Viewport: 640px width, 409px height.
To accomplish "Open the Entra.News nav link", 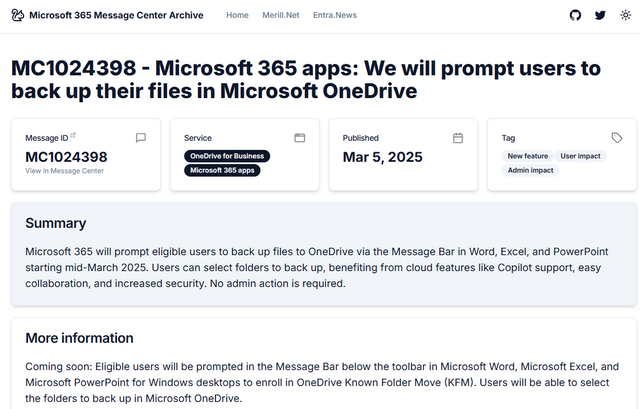I will pyautogui.click(x=335, y=15).
